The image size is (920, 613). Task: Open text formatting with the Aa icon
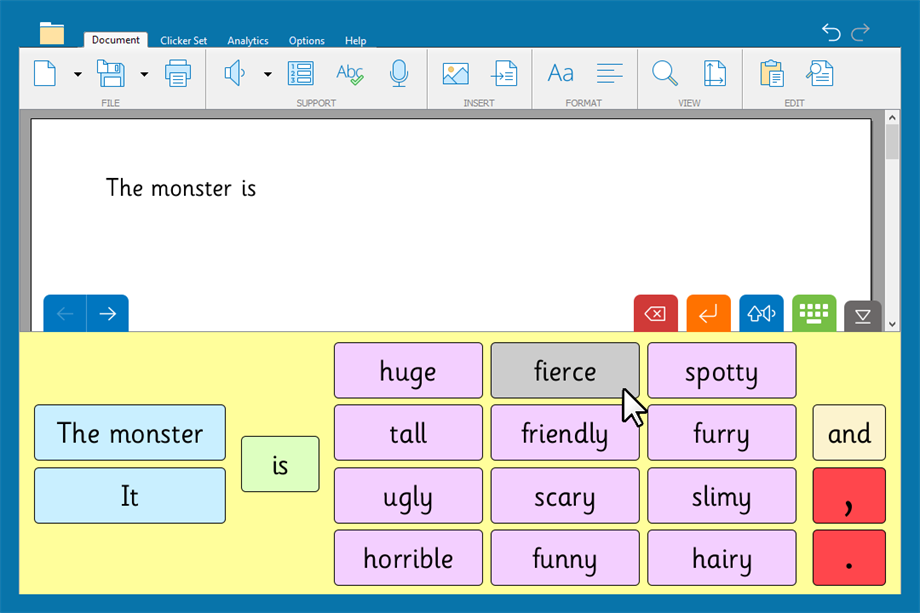click(559, 73)
